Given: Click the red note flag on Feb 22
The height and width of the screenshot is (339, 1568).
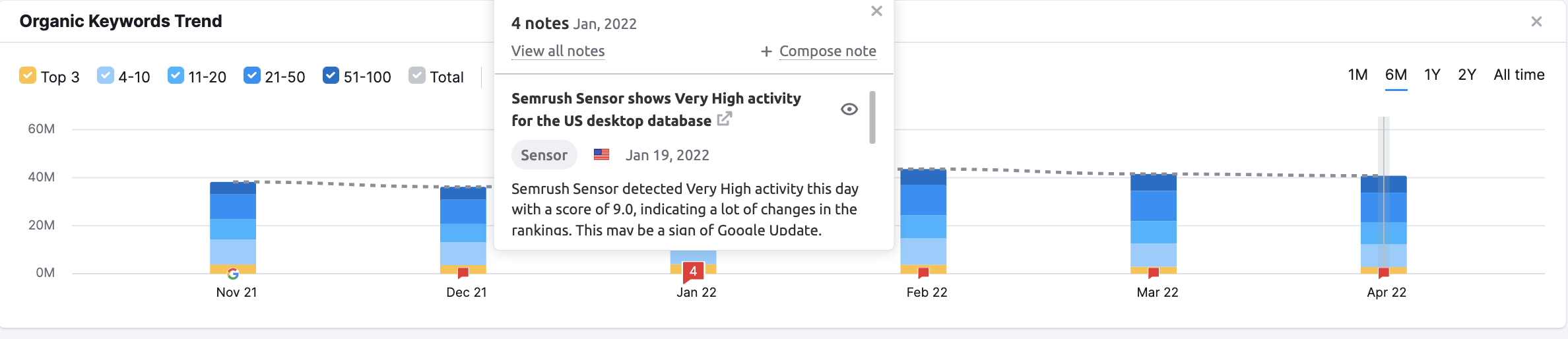Looking at the screenshot, I should tap(923, 272).
